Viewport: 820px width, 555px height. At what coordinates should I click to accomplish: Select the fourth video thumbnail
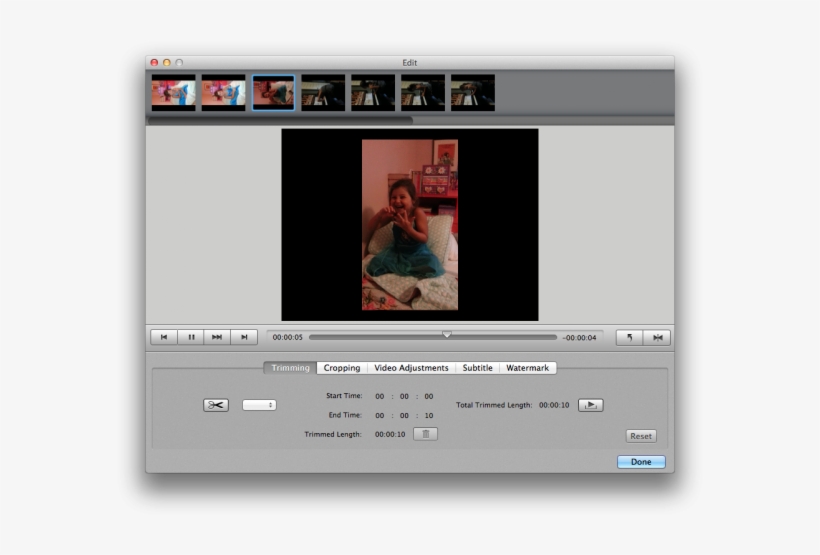(323, 93)
